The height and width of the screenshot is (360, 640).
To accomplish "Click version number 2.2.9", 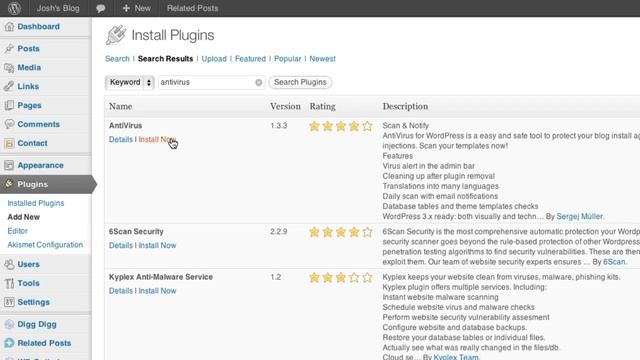I will click(x=279, y=232).
